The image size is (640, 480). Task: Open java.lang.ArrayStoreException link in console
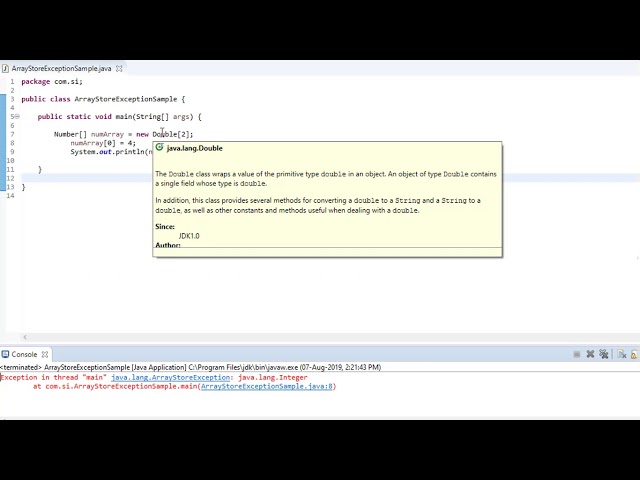tap(170, 378)
